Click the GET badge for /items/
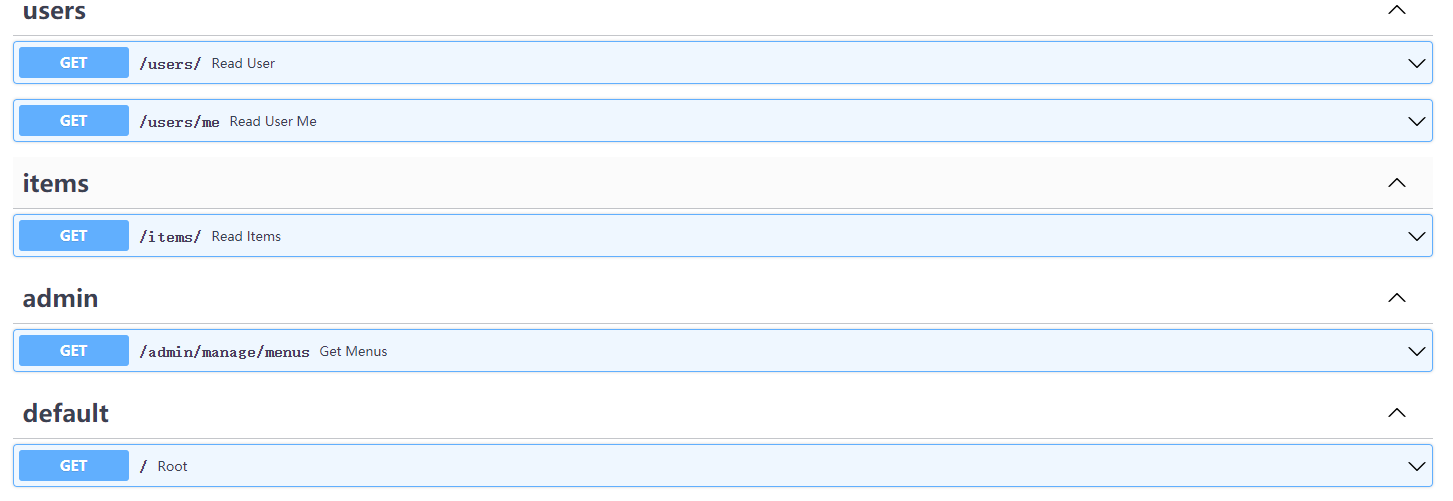 pos(74,235)
